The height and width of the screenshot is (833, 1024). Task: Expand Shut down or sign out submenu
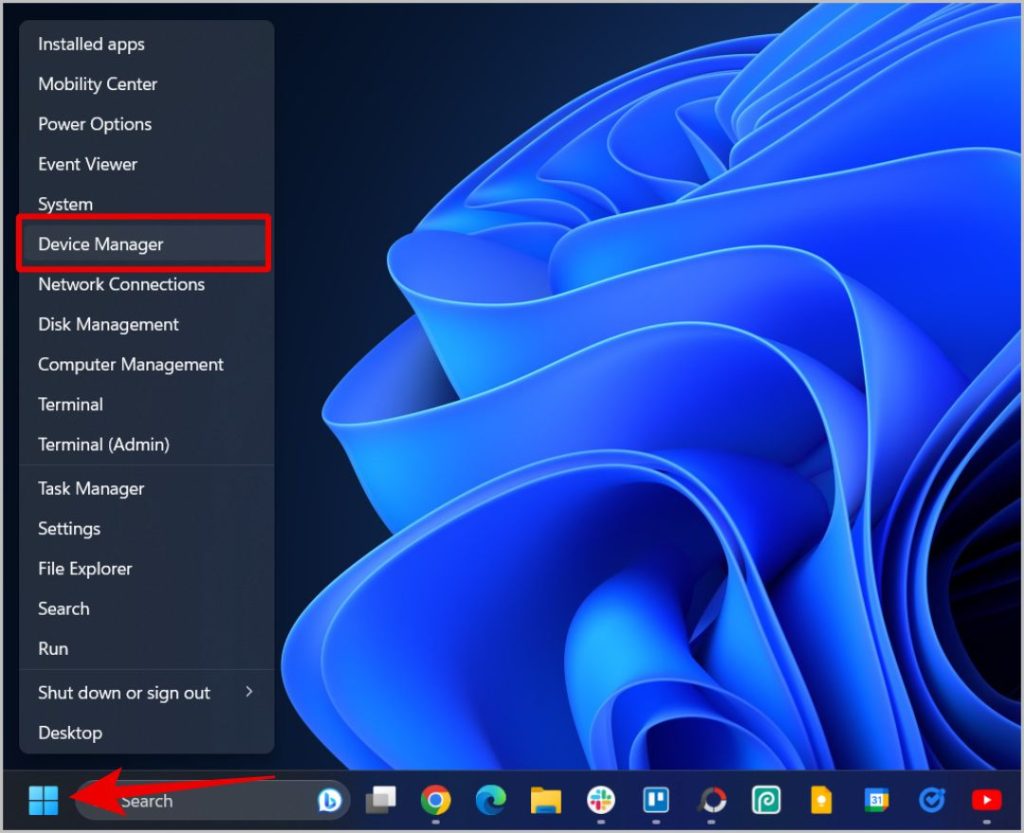coord(147,693)
